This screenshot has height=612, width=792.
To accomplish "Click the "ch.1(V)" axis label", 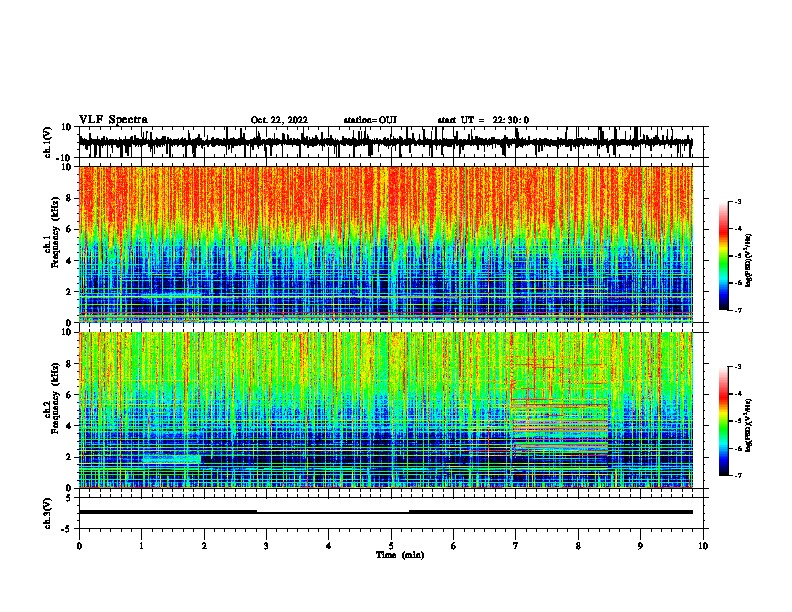I will point(48,142).
